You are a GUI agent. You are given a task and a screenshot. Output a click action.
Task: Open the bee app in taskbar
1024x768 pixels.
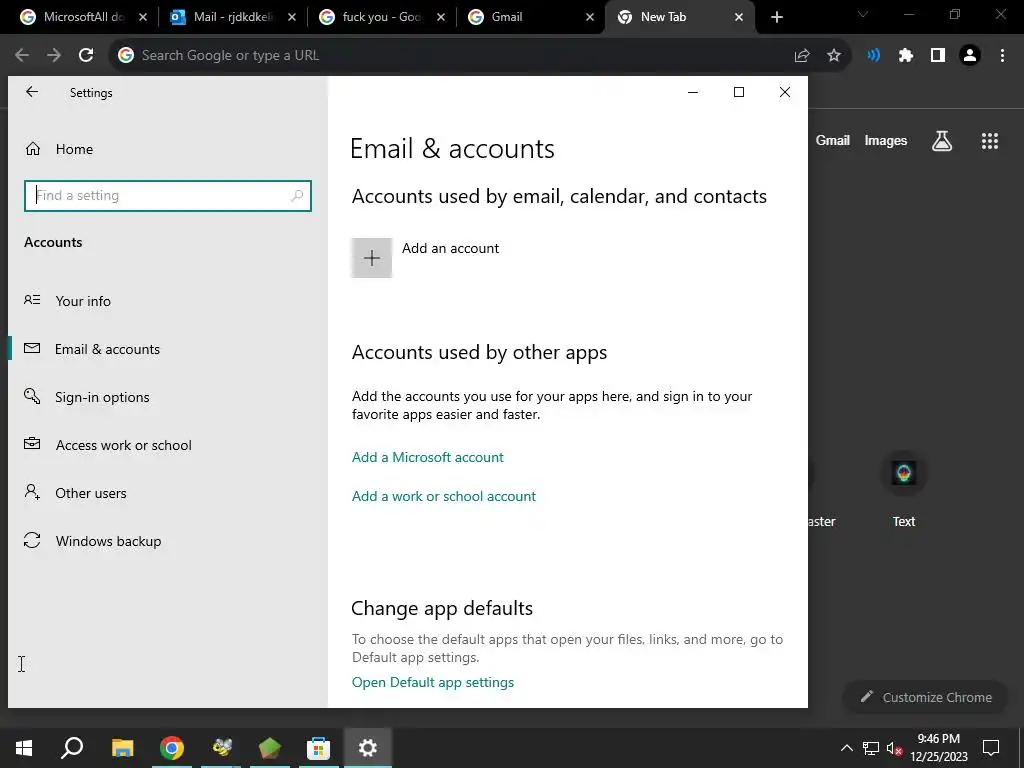click(x=221, y=748)
